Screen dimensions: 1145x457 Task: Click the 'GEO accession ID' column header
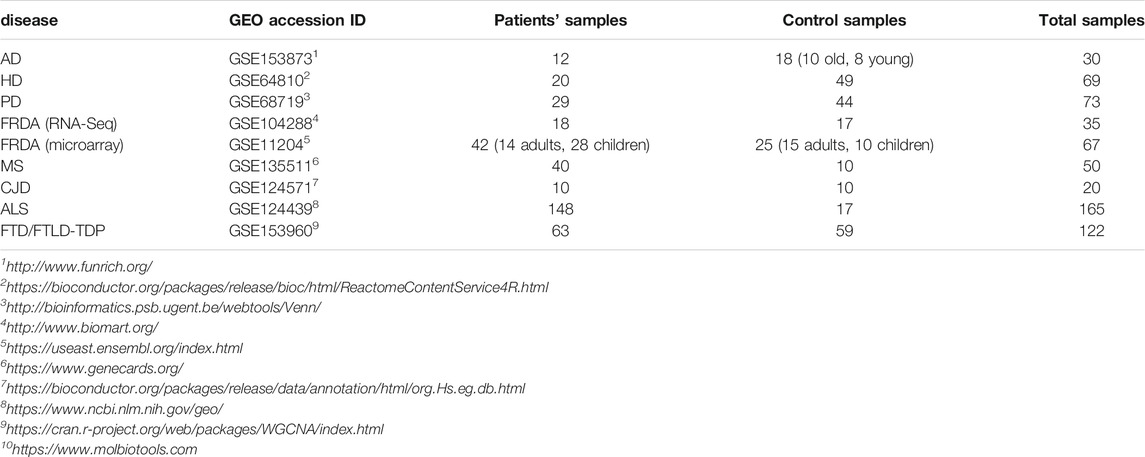click(x=298, y=20)
